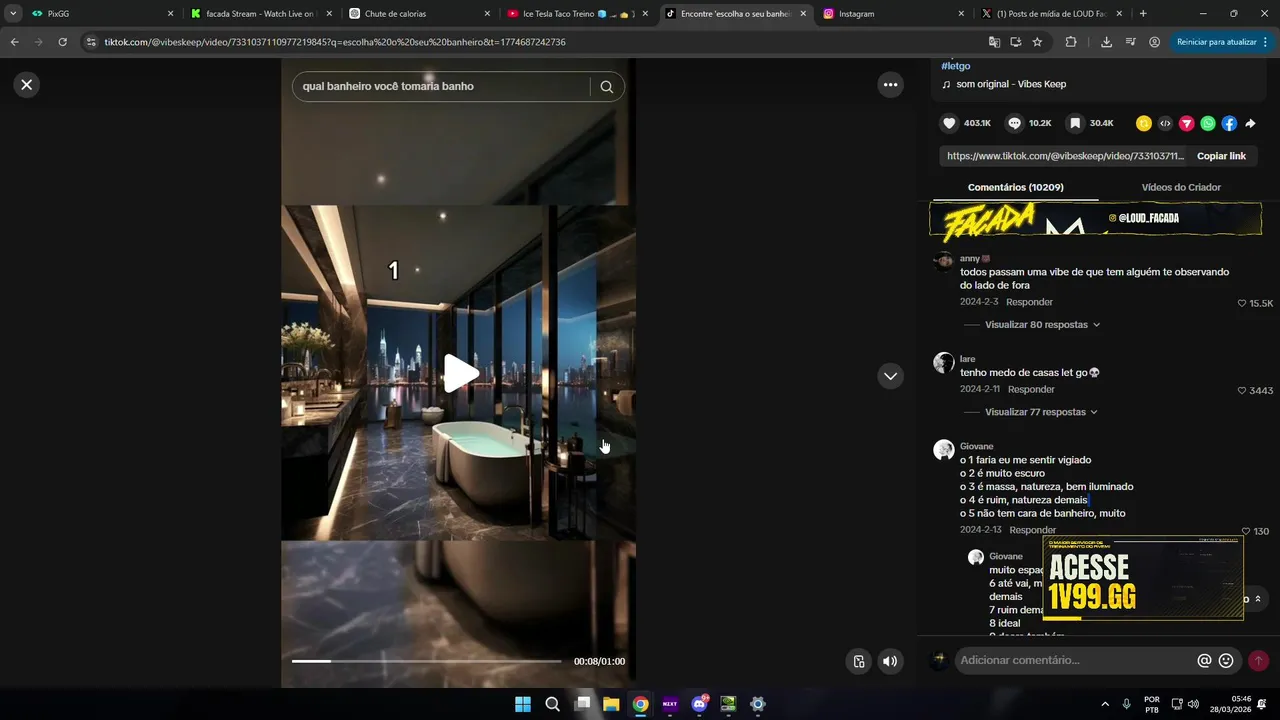Viewport: 1280px width, 720px height.
Task: Open a new browser tab
Action: [1143, 14]
